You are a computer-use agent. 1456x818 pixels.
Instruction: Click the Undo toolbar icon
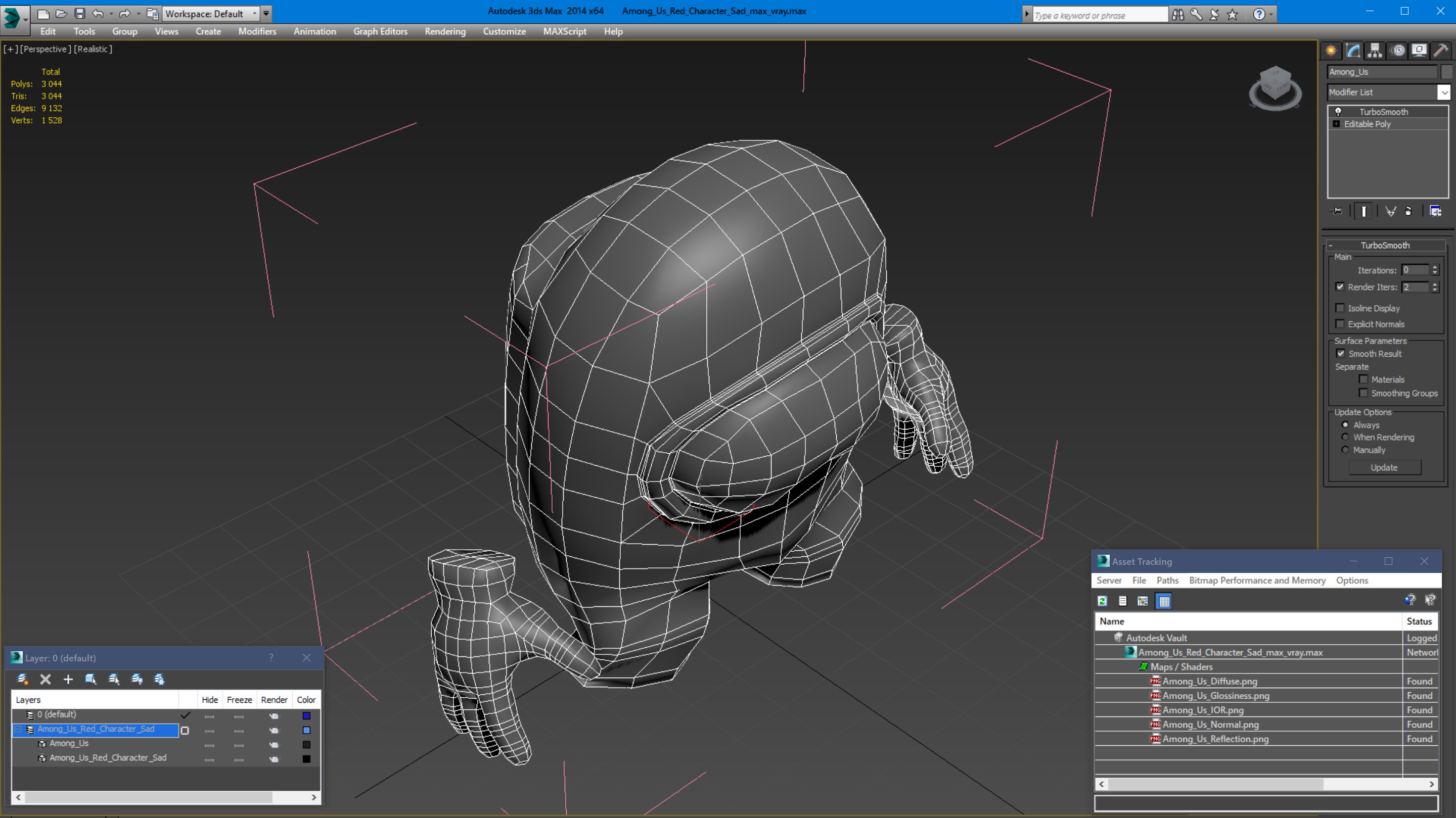point(98,13)
